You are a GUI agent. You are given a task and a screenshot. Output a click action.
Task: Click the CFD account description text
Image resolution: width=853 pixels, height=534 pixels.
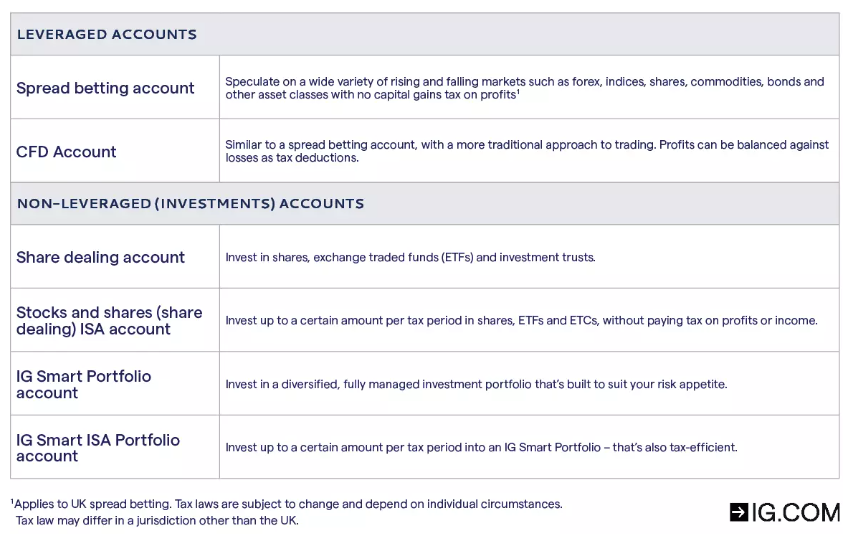[526, 151]
